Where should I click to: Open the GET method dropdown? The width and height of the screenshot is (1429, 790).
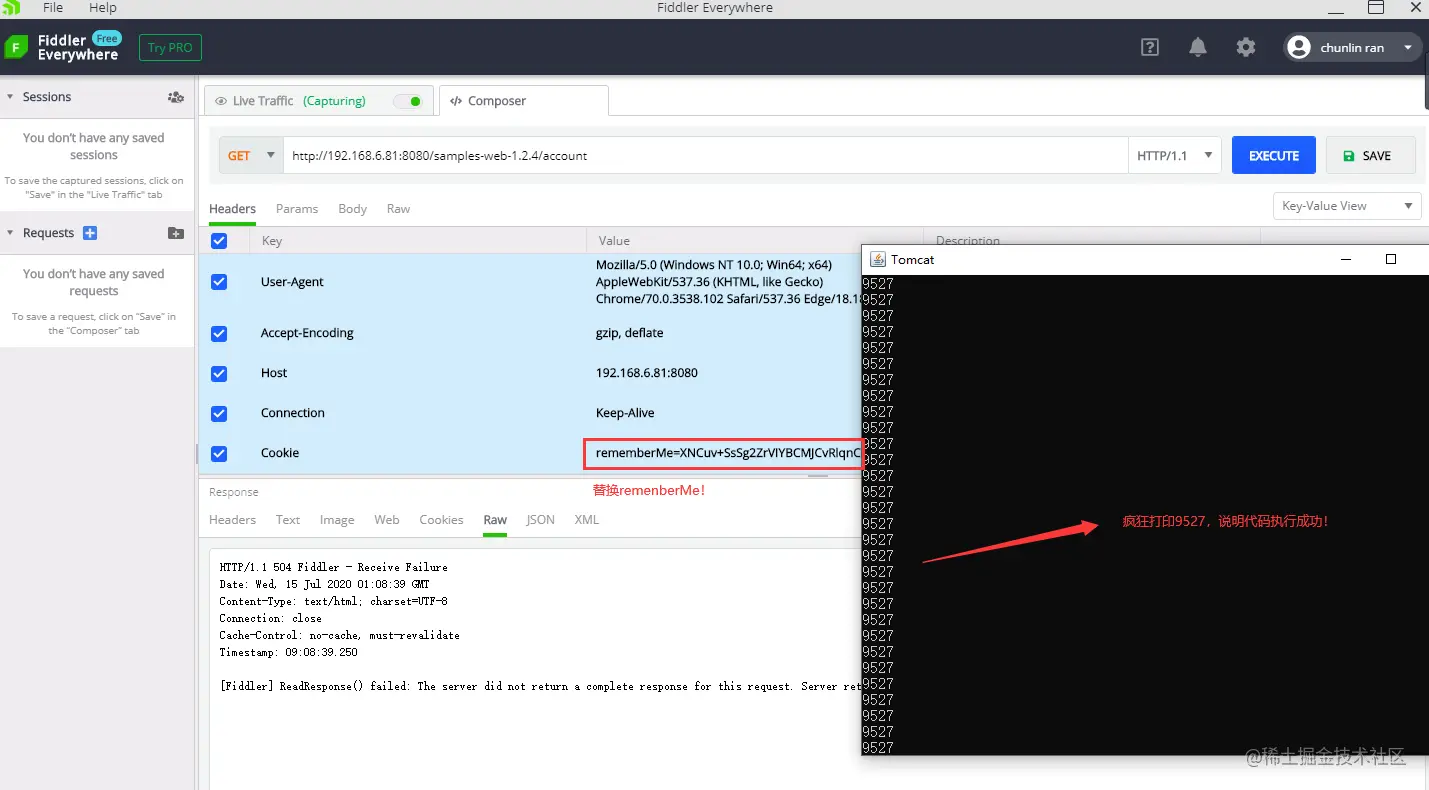pos(251,156)
